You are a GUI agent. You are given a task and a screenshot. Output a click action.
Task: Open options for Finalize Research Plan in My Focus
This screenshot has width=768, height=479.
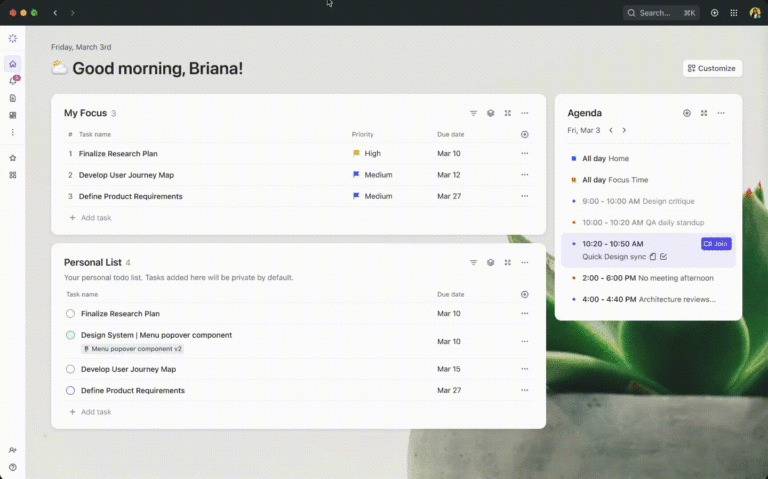(525, 153)
